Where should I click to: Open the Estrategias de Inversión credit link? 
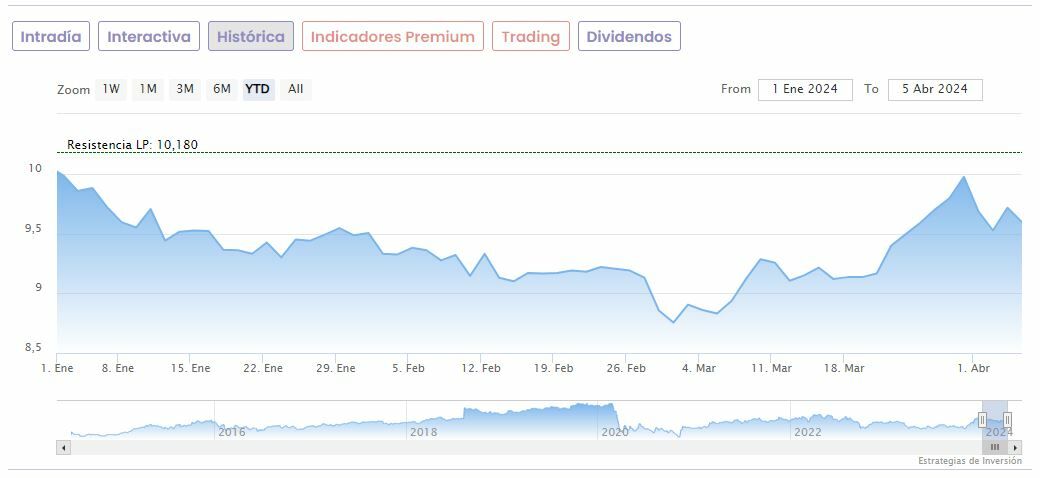[x=970, y=461]
